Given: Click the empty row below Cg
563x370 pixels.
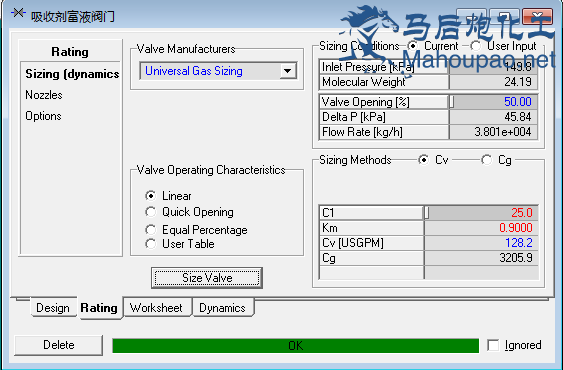Looking at the screenshot, I should click(428, 273).
